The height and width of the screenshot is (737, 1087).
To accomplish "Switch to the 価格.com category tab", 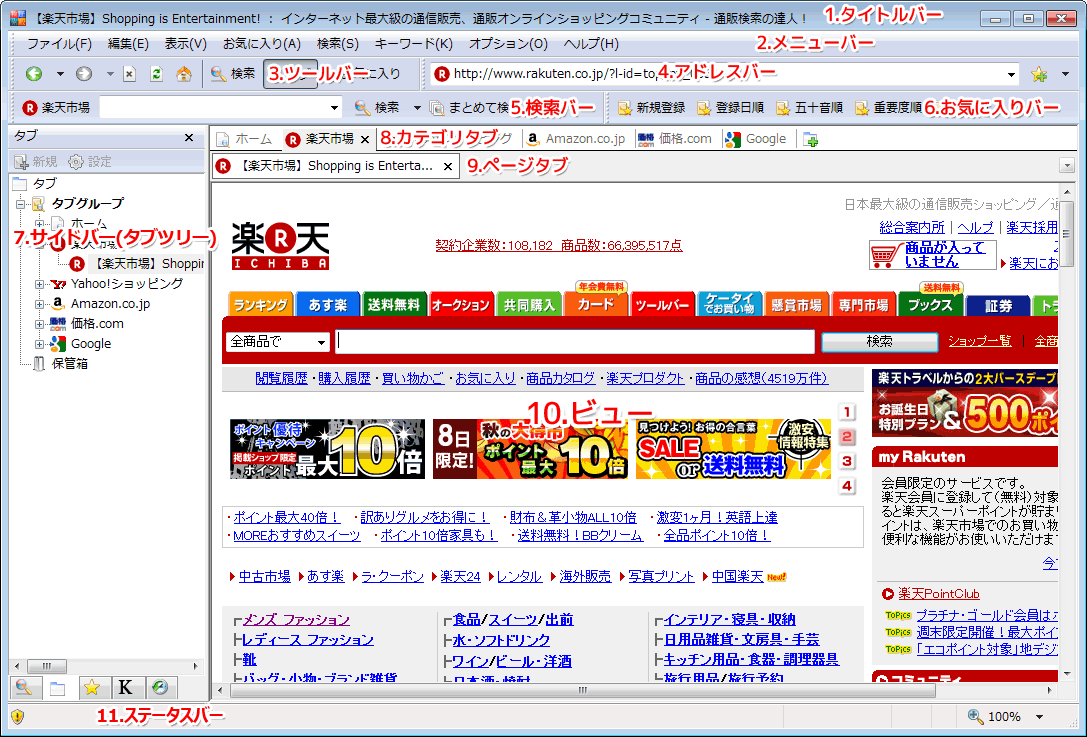I will click(x=675, y=139).
